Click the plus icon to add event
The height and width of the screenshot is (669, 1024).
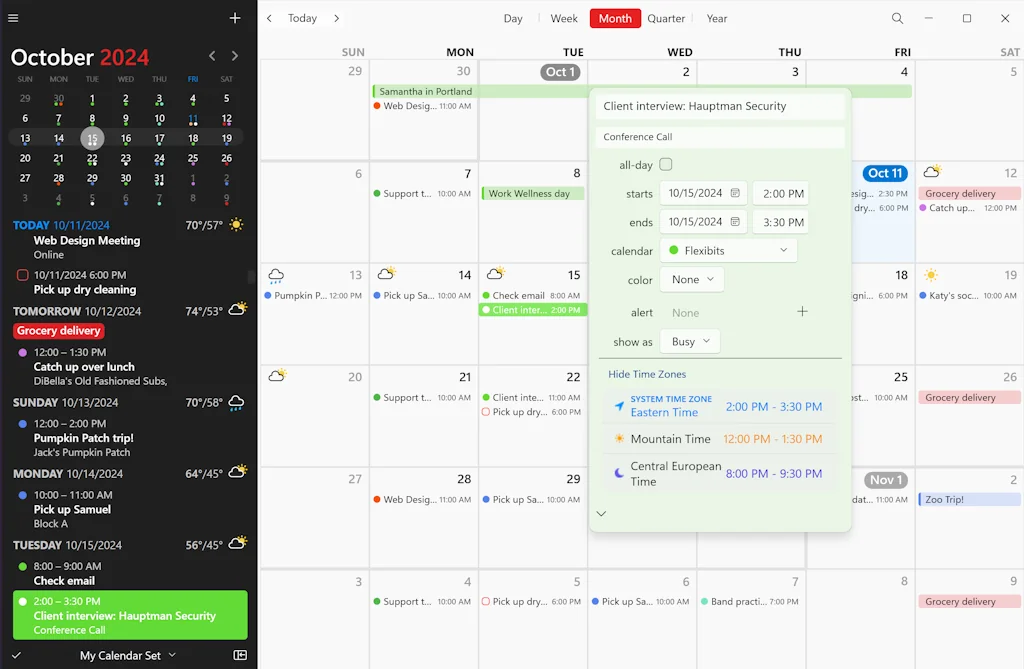(235, 18)
